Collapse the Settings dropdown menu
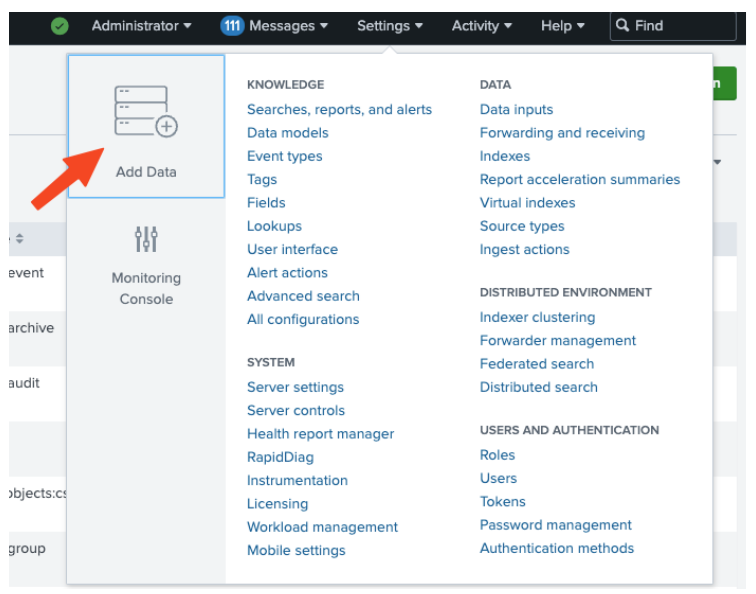The height and width of the screenshot is (594, 756). click(x=389, y=26)
